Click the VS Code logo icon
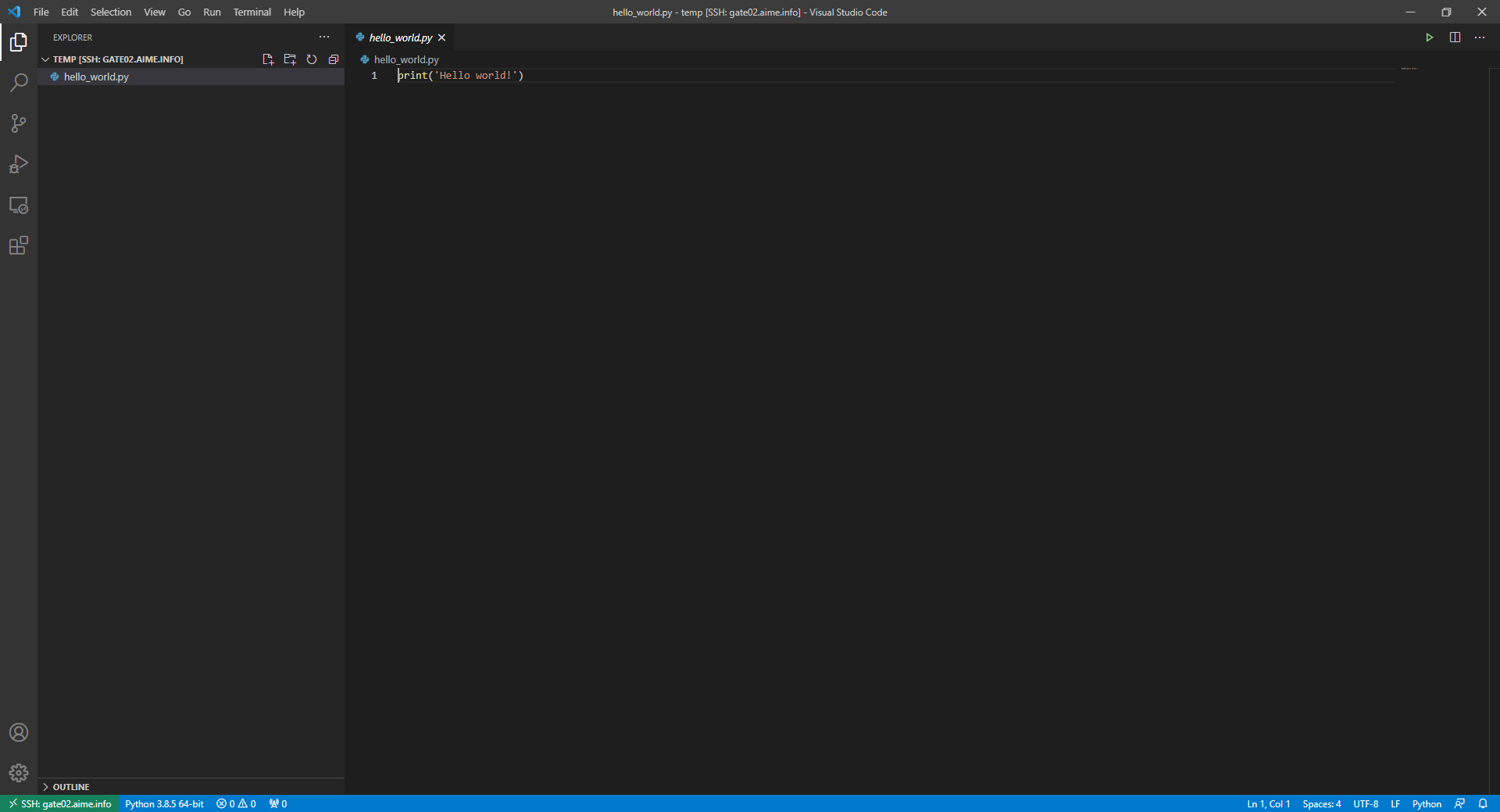Screen dimensions: 1500x812 coord(14,12)
